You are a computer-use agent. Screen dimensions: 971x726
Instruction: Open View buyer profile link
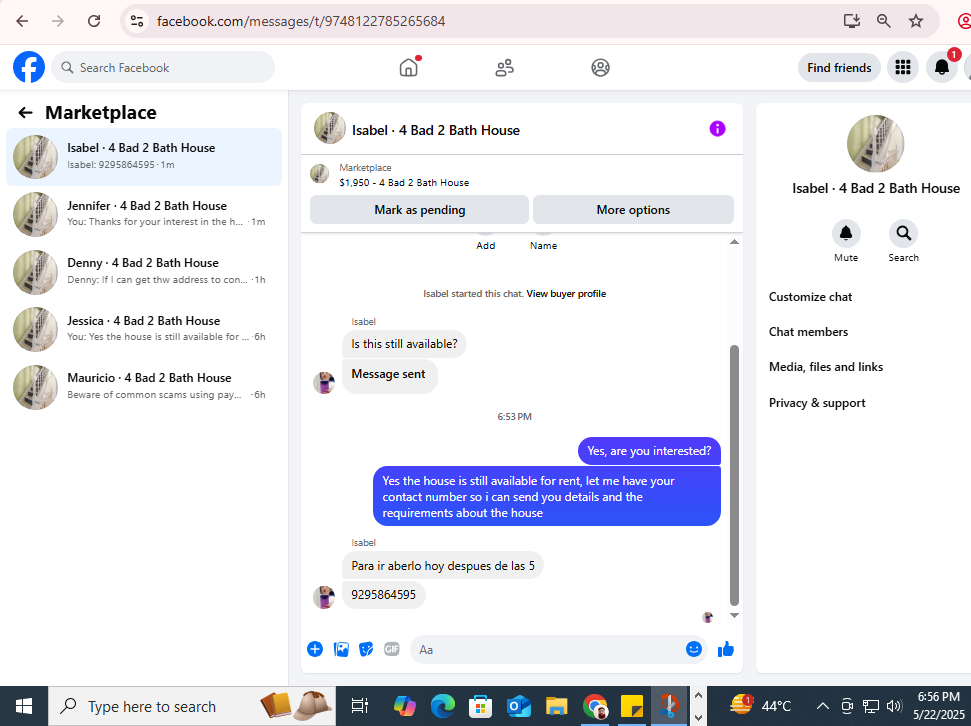[566, 294]
